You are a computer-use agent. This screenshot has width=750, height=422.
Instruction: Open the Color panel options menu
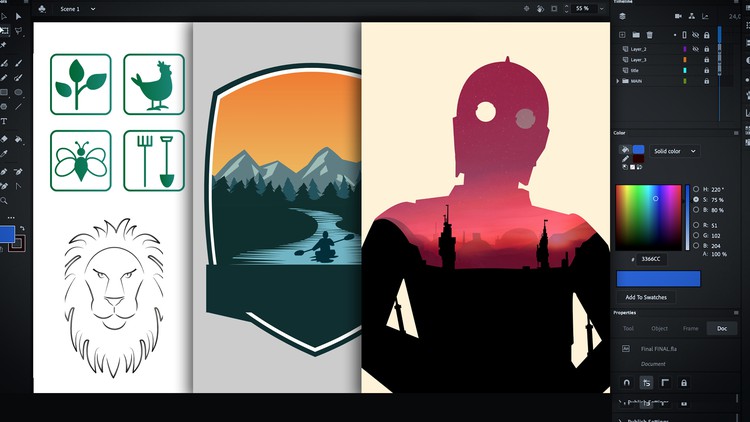point(736,133)
